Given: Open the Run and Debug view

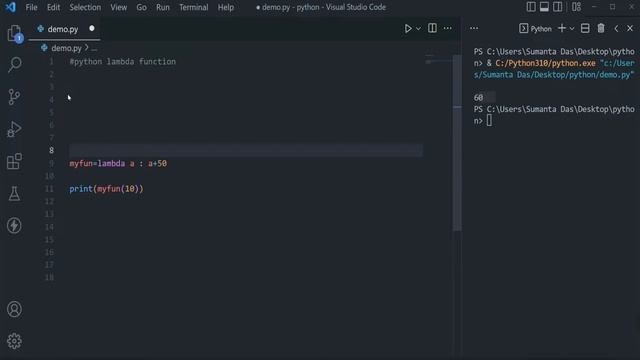Looking at the screenshot, I should (x=14, y=129).
